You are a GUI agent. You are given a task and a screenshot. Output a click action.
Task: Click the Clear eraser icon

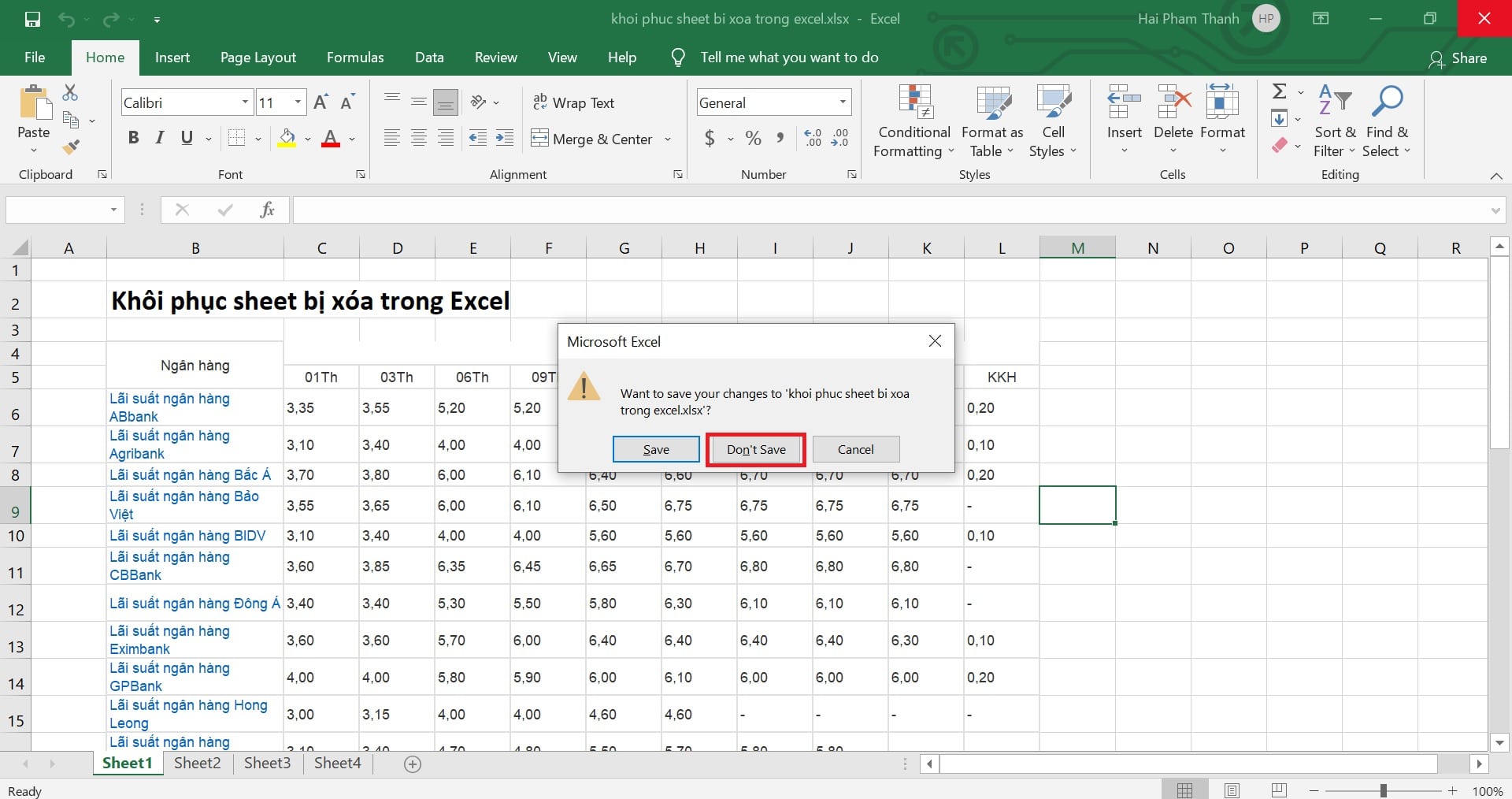1280,146
